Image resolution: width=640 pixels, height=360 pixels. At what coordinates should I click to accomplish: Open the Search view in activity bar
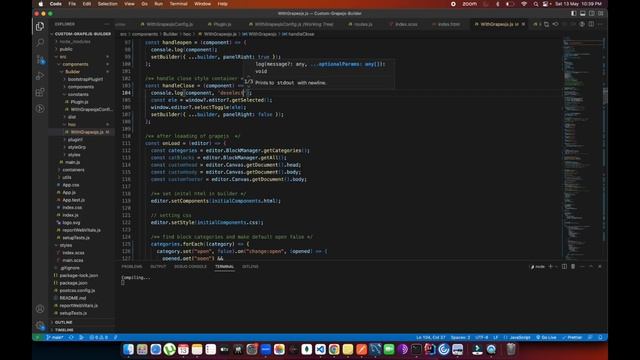[x=40, y=42]
